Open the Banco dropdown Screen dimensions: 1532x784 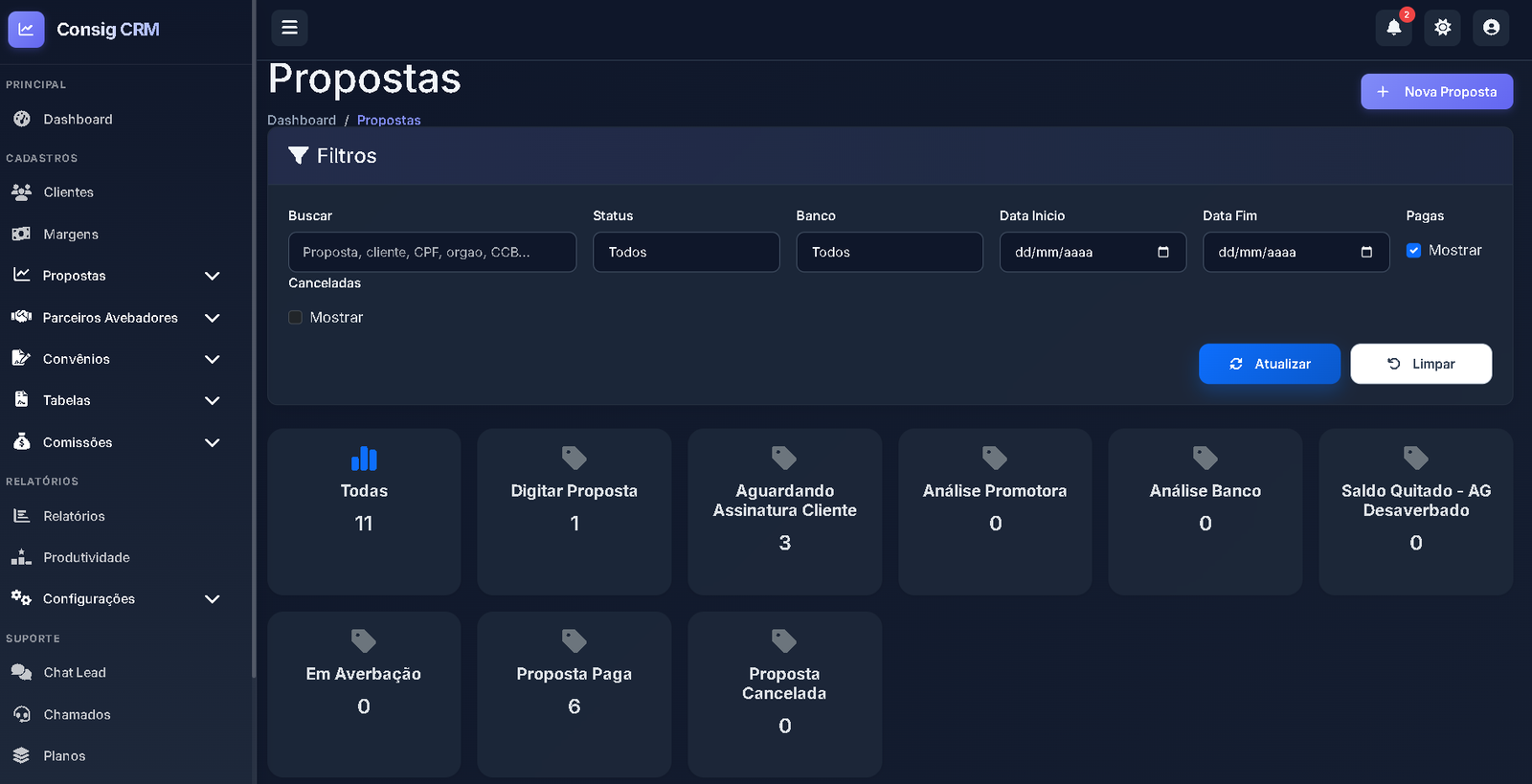[890, 252]
